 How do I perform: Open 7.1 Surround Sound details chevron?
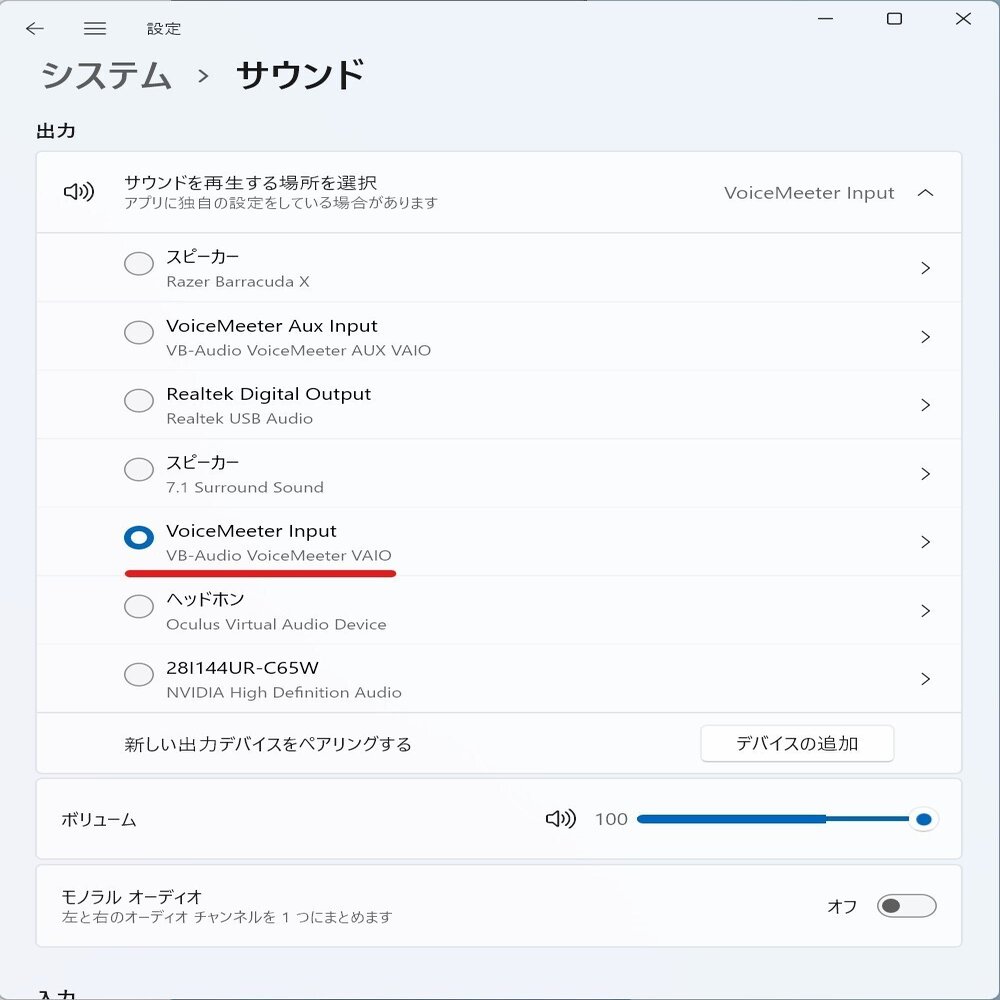click(x=925, y=474)
